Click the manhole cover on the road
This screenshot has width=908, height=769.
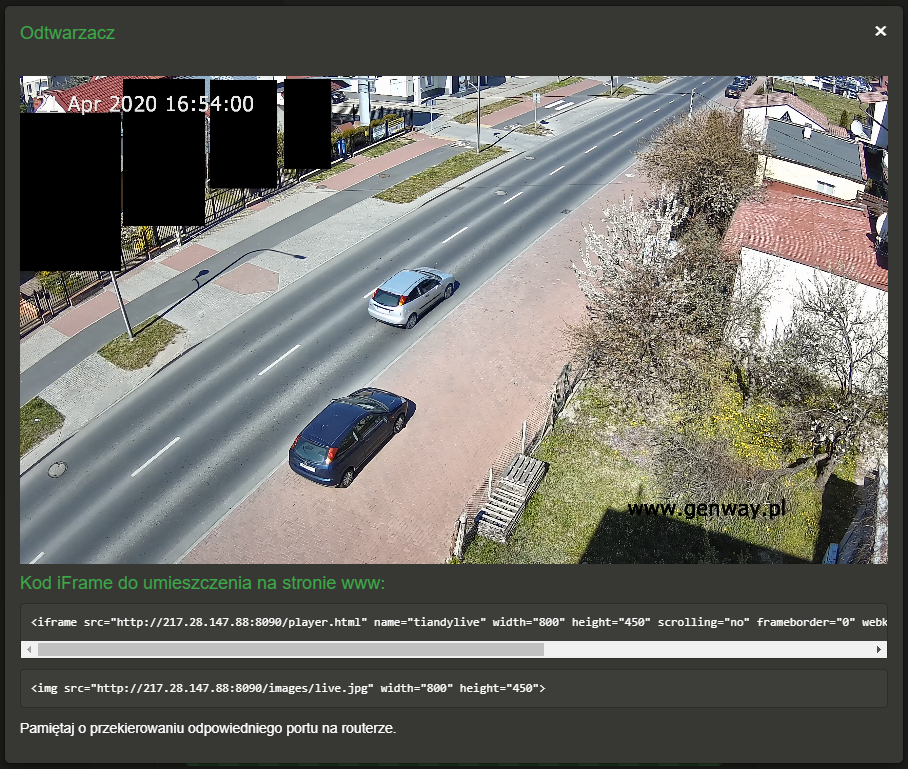pyautogui.click(x=59, y=467)
